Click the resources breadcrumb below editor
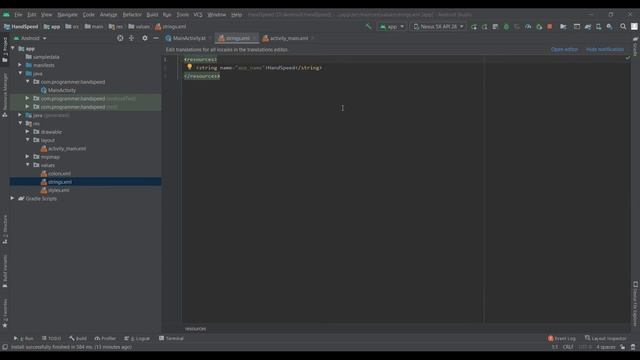 click(x=196, y=329)
